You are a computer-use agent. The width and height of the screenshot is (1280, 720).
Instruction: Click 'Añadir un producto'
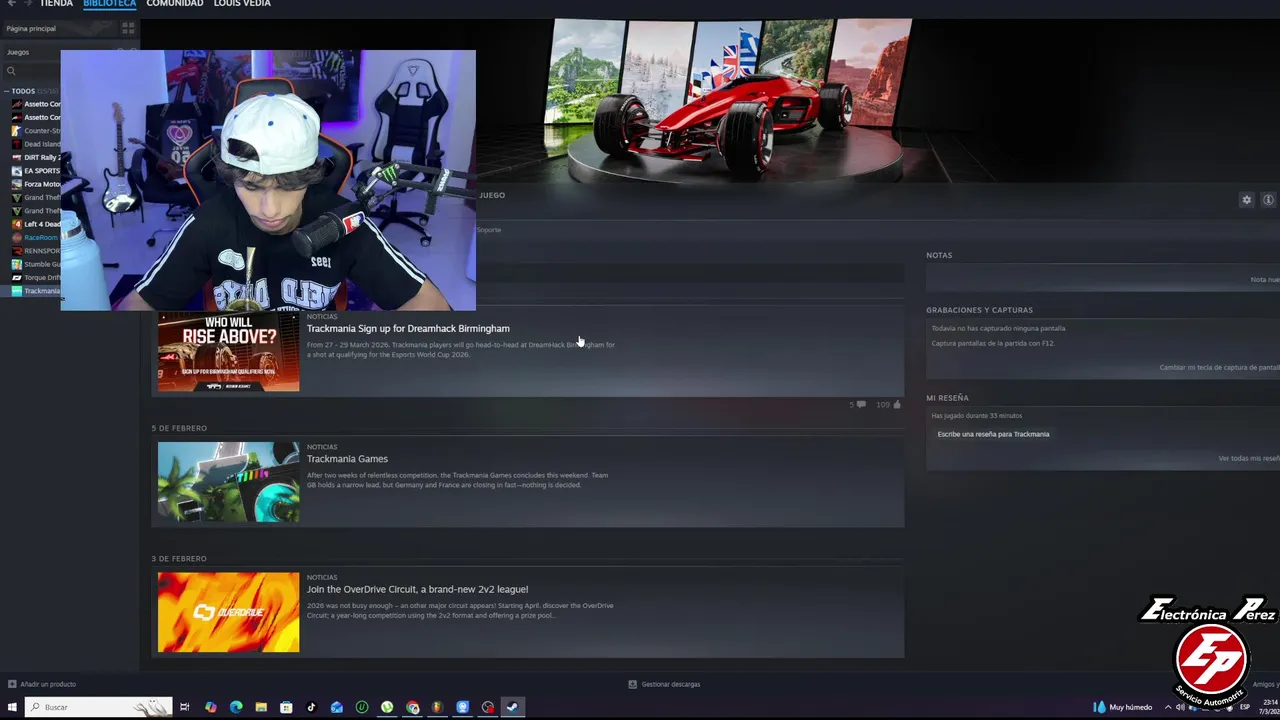point(42,684)
